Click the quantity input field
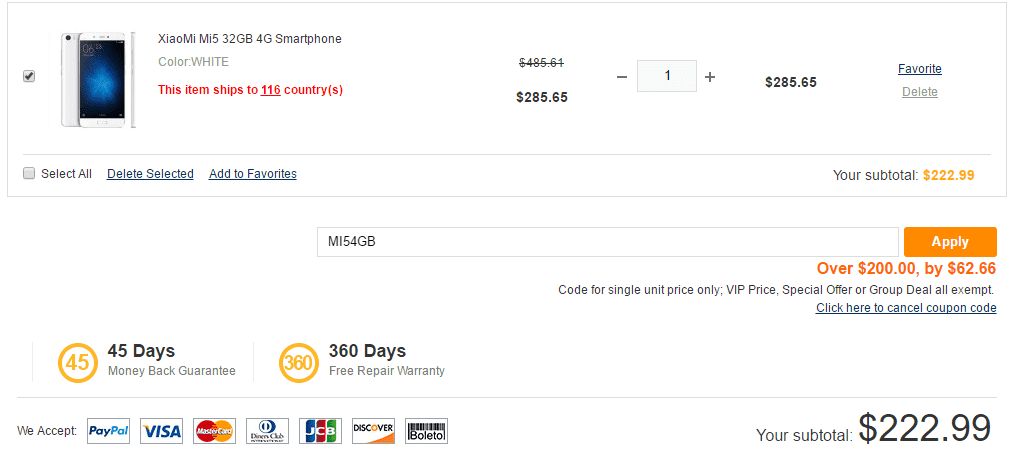 click(x=666, y=77)
